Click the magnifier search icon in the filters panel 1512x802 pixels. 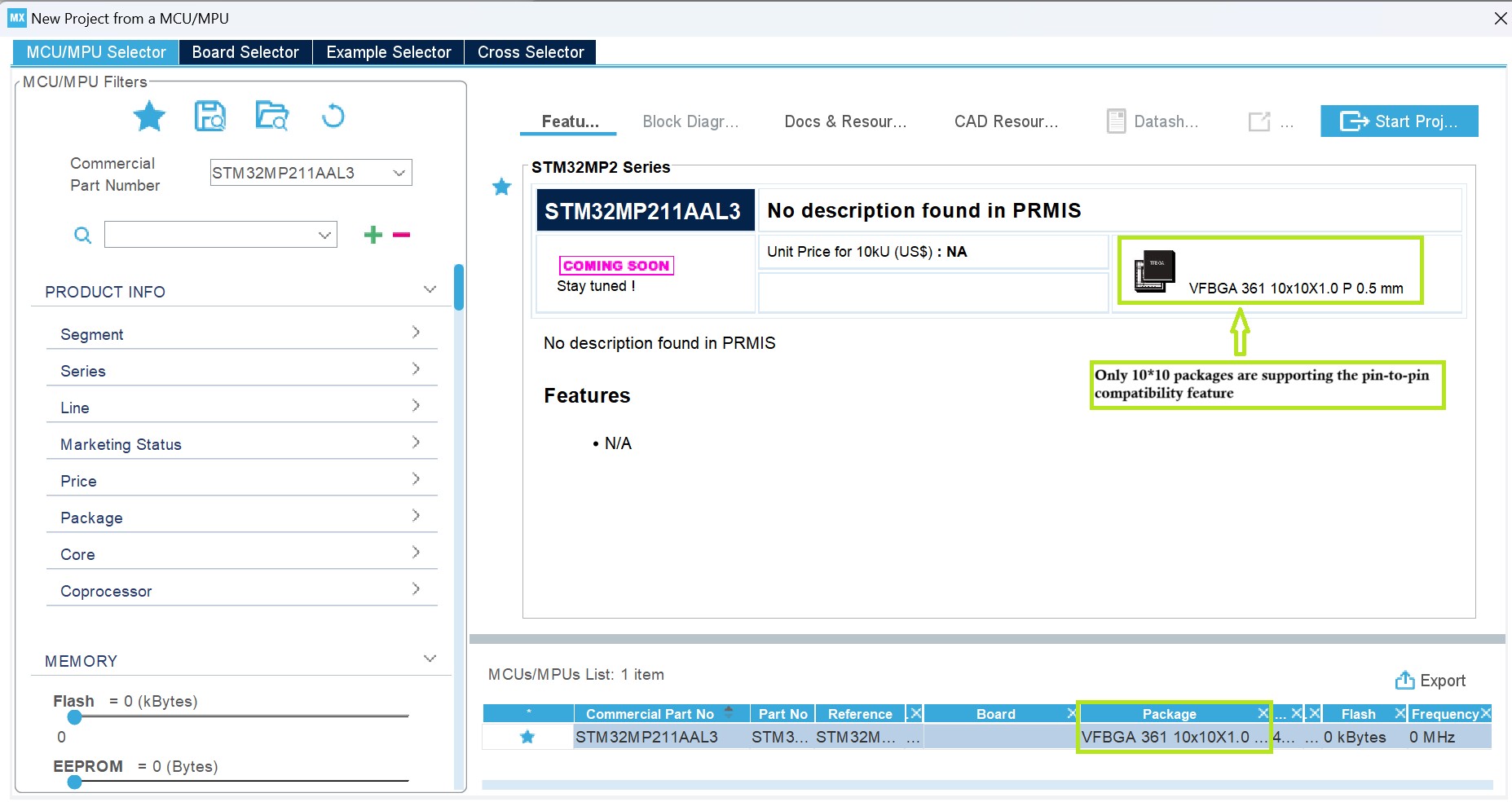[82, 236]
